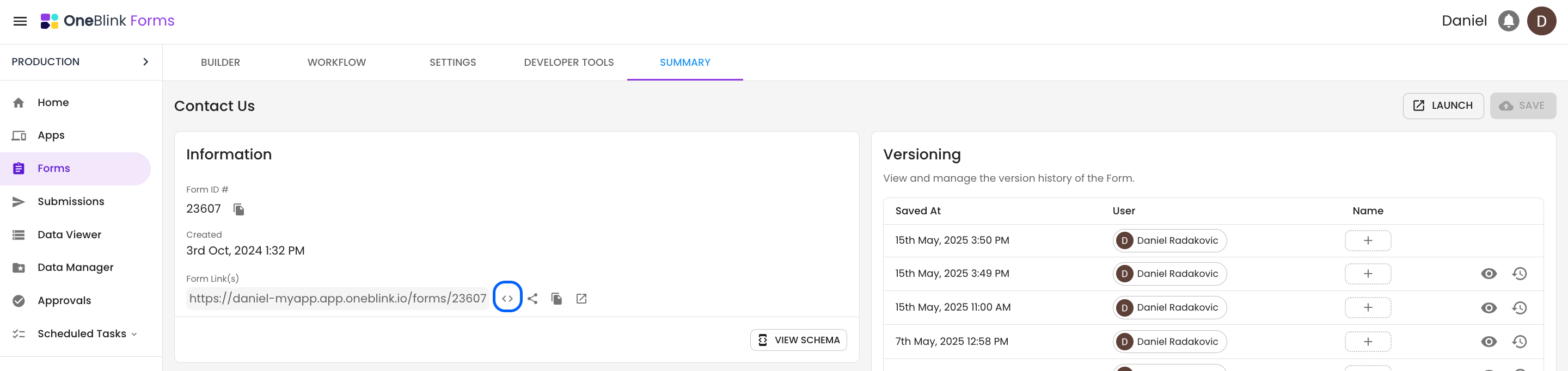Viewport: 1568px width, 371px height.
Task: Click the VIEW SCHEMA button
Action: tap(799, 341)
